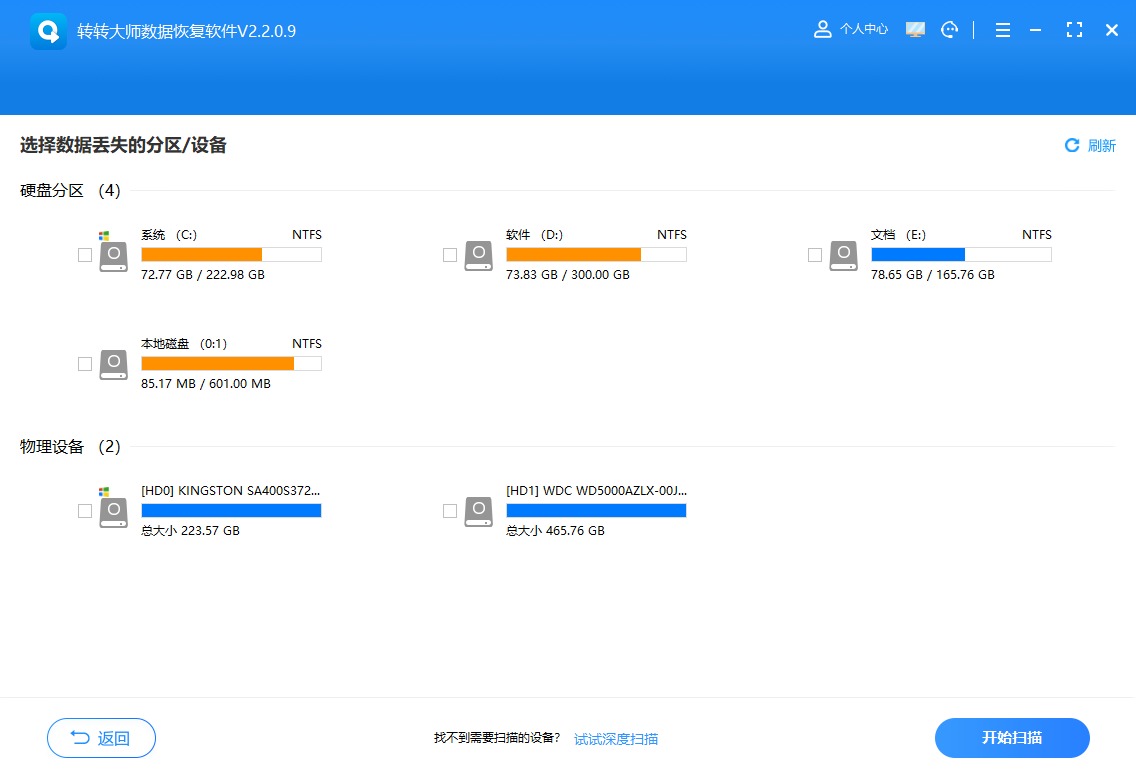Open the hamburger menu in title bar
This screenshot has width=1136, height=778.
click(x=1002, y=29)
